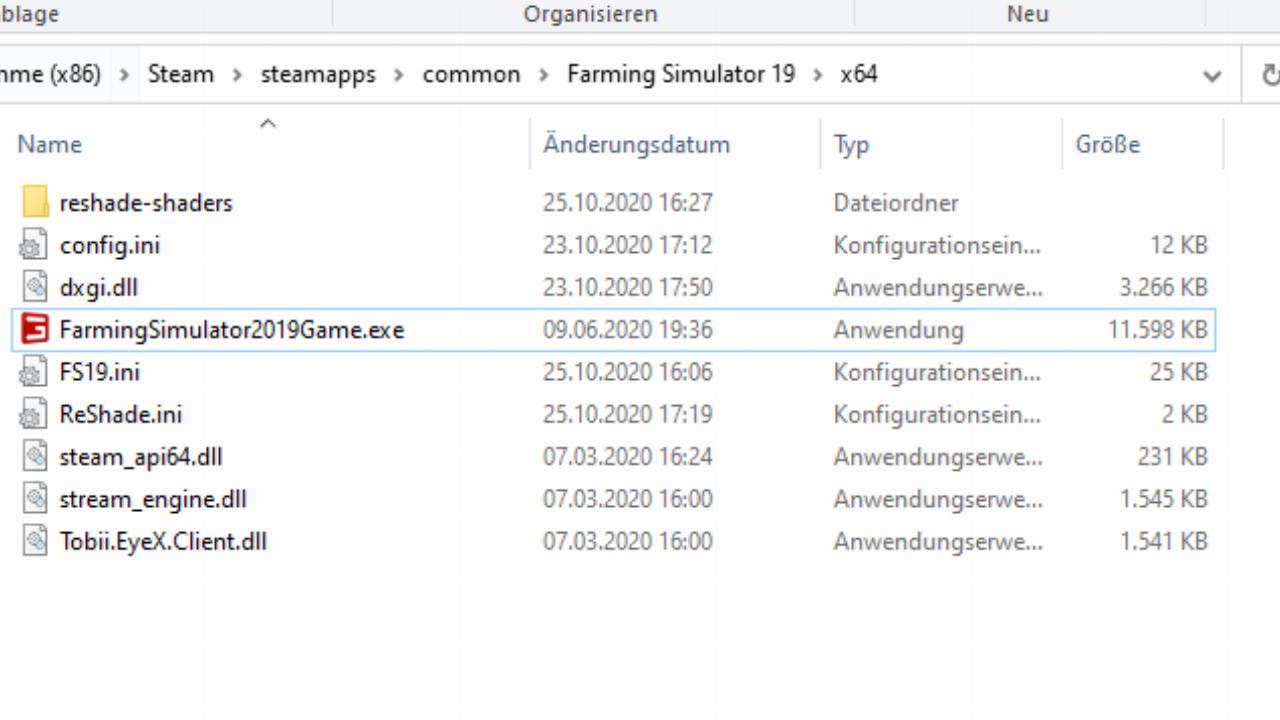Image resolution: width=1280 pixels, height=720 pixels.
Task: Expand the chevron after common in path
Action: (544, 75)
